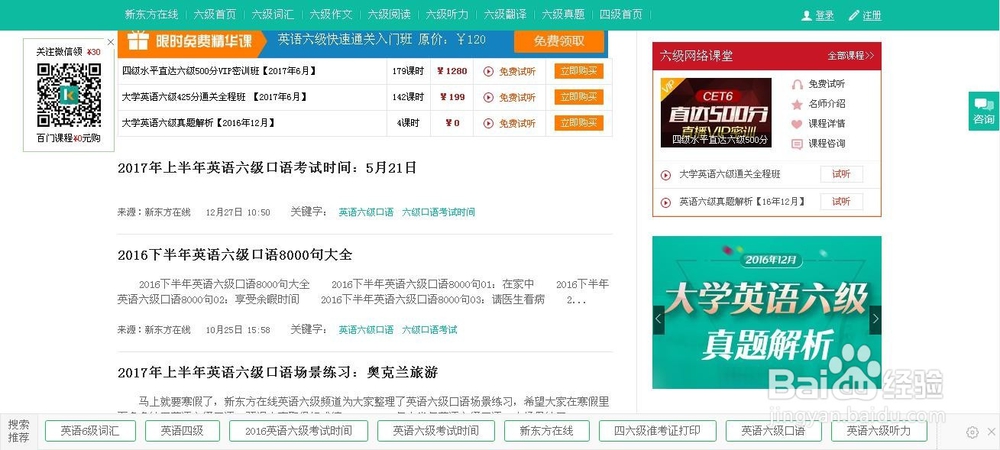The image size is (1000, 450).
Task: Search recommendation 四六级准考证打印
Action: [x=658, y=431]
